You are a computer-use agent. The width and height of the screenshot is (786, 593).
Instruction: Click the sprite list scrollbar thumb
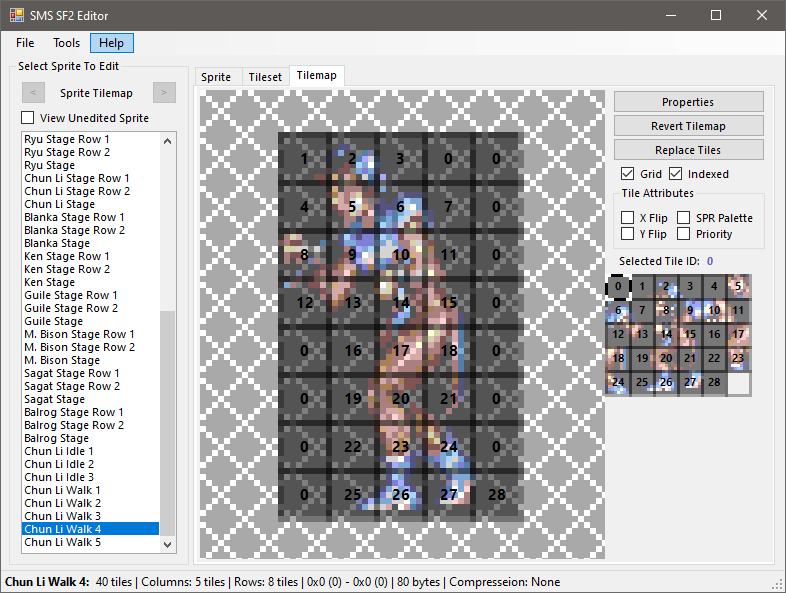[167, 423]
